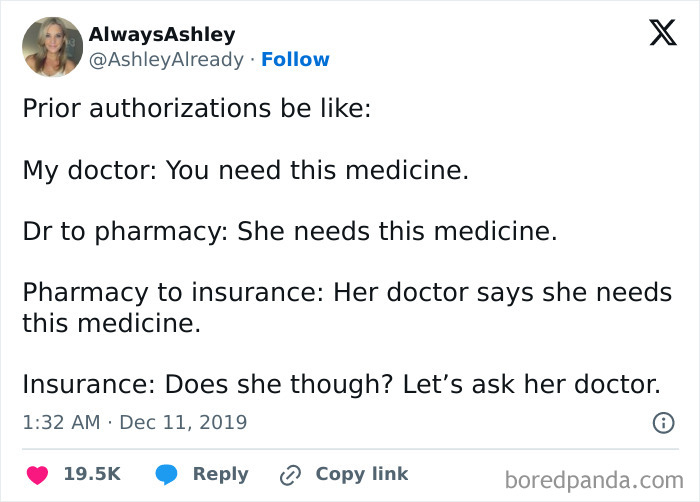
Task: Click the "Dr to pharmacy" line
Action: pyautogui.click(x=289, y=232)
